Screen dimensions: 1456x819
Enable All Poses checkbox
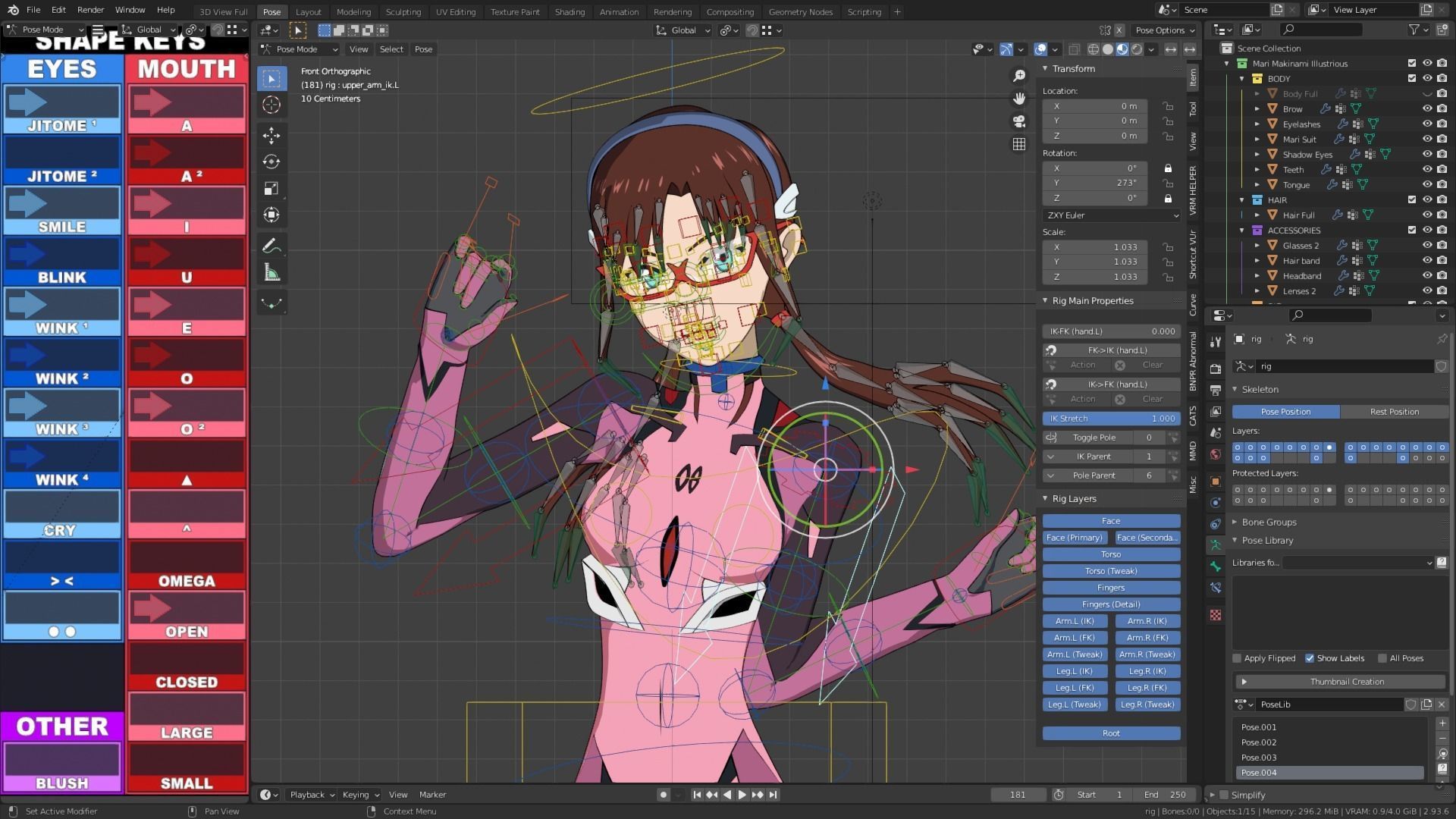1382,658
